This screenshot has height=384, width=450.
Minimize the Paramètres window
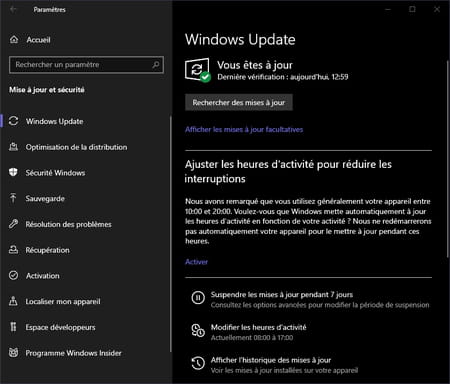click(x=388, y=9)
